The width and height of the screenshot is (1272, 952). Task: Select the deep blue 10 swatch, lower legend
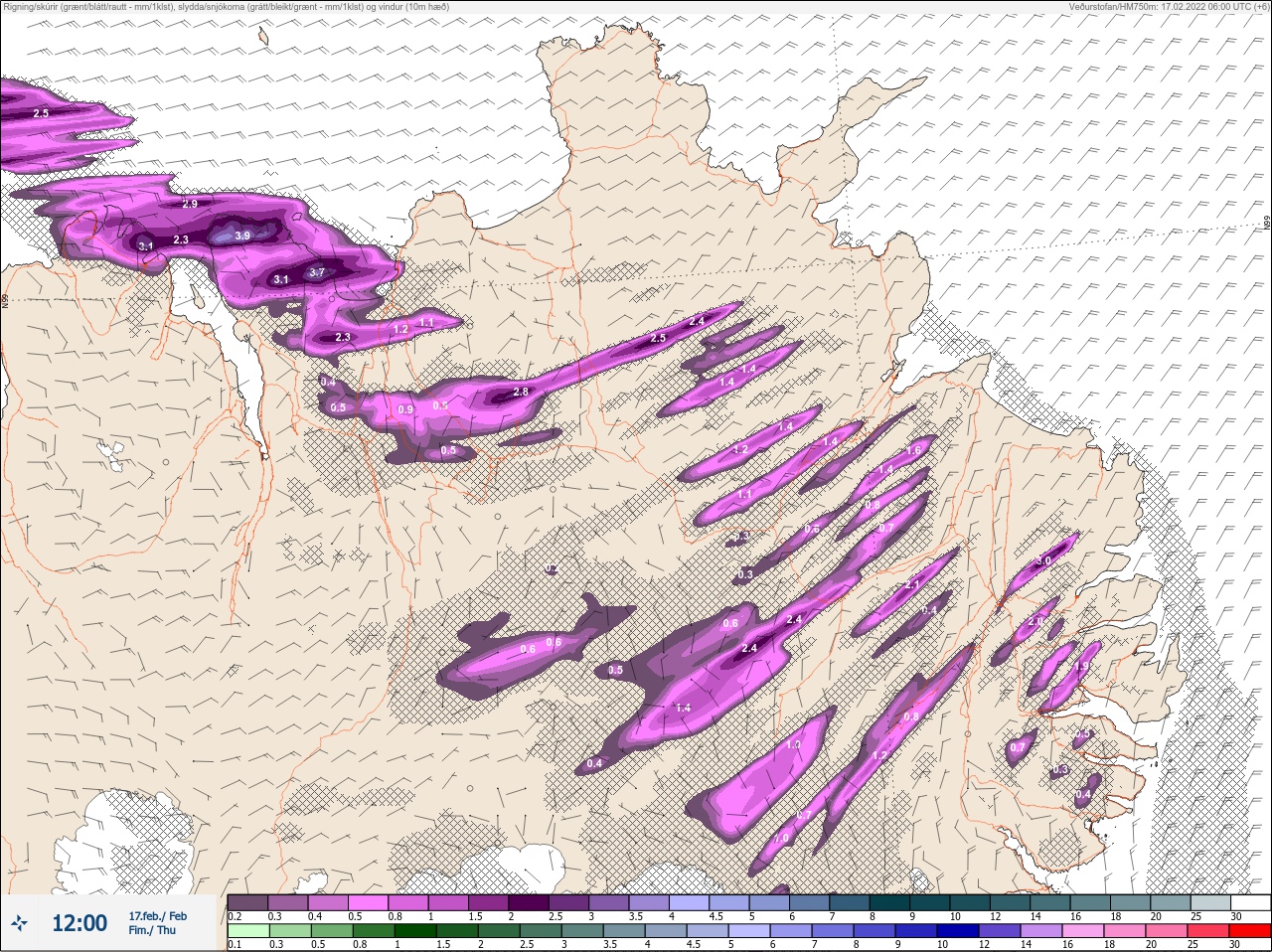(x=958, y=930)
